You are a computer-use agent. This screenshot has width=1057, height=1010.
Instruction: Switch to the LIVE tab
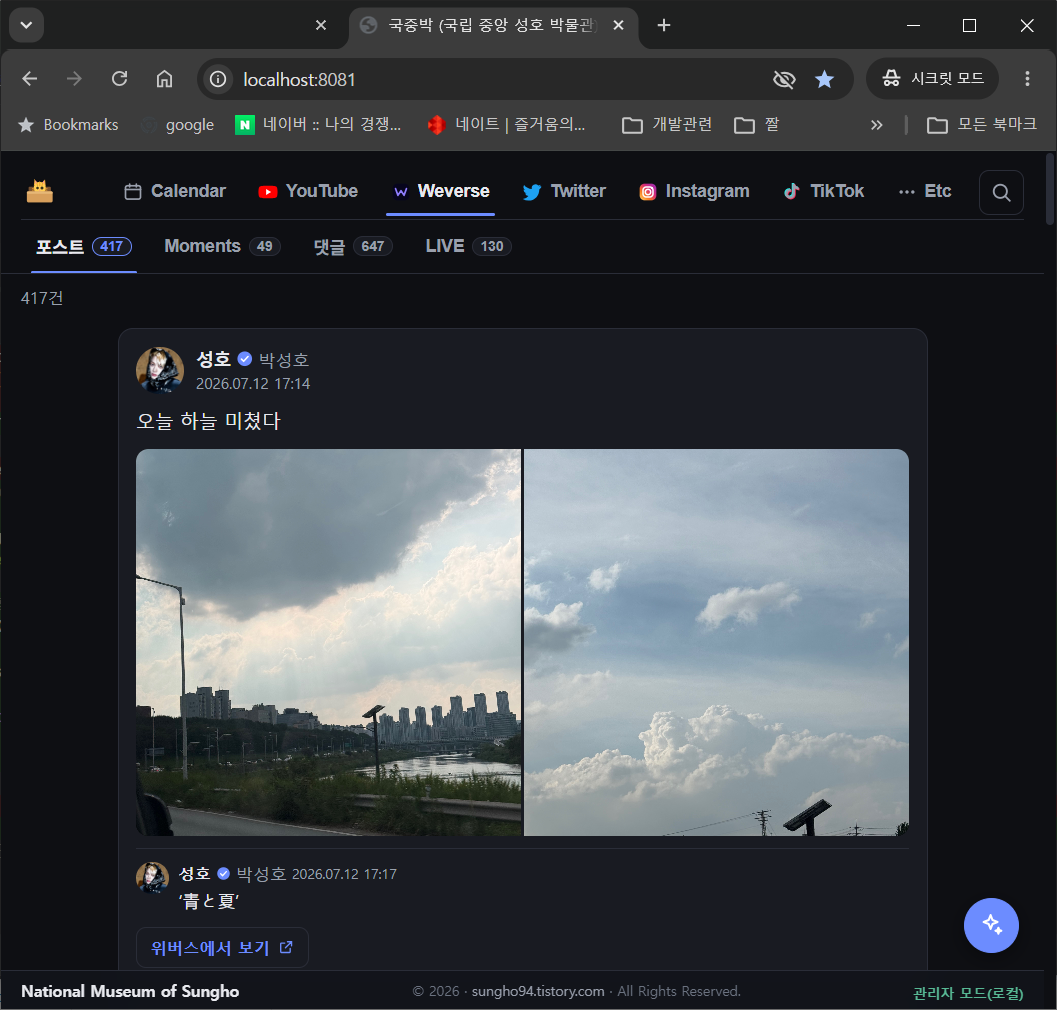click(469, 246)
